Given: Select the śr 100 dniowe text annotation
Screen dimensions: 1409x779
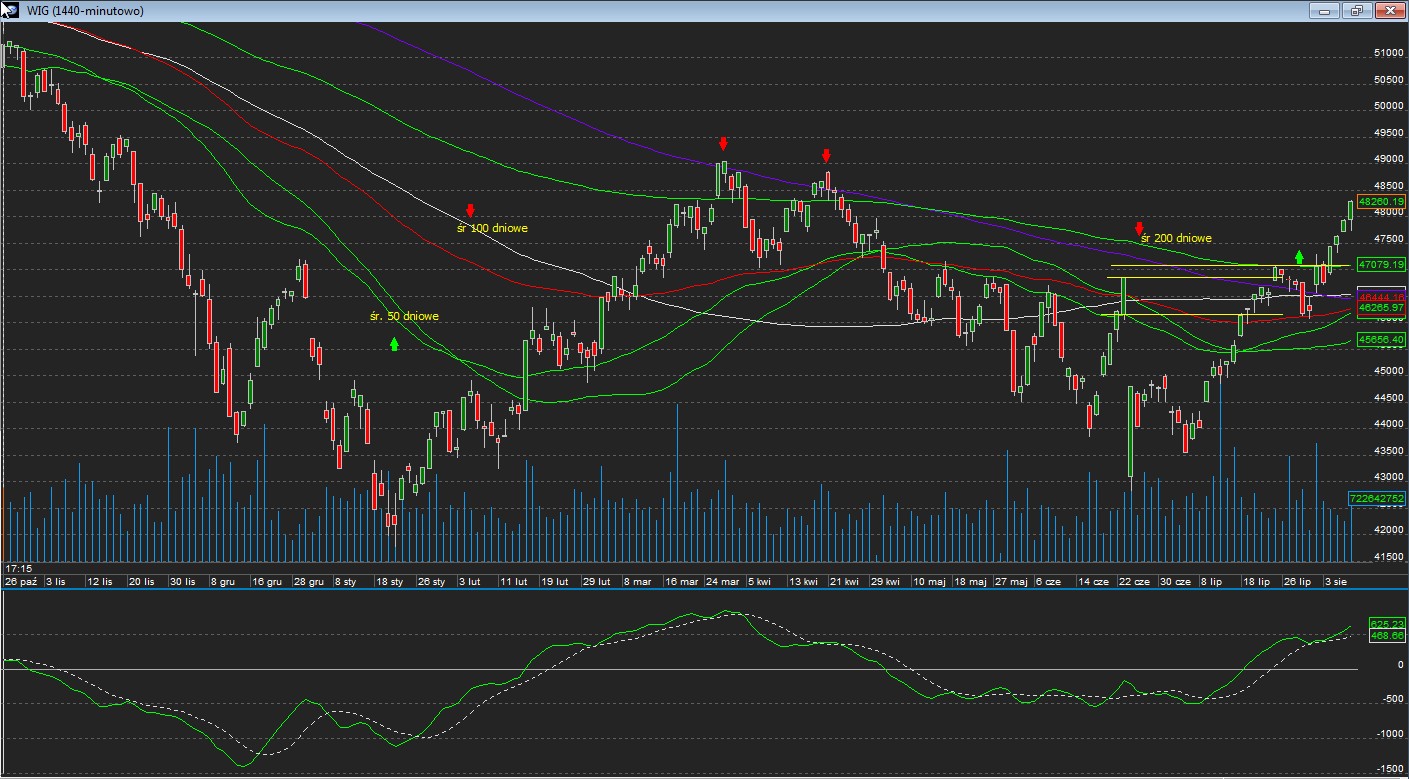Looking at the screenshot, I should click(x=492, y=228).
